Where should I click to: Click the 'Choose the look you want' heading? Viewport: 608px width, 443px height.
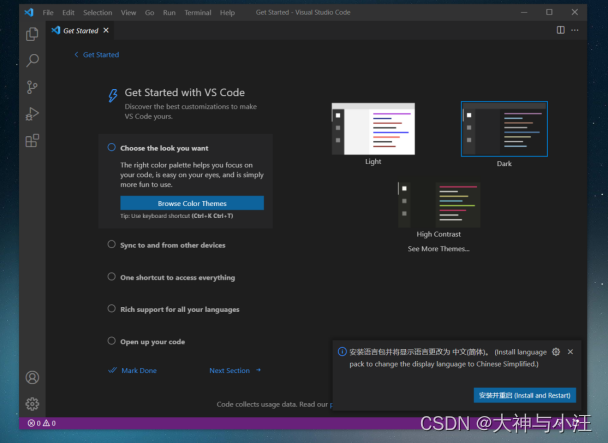(164, 148)
